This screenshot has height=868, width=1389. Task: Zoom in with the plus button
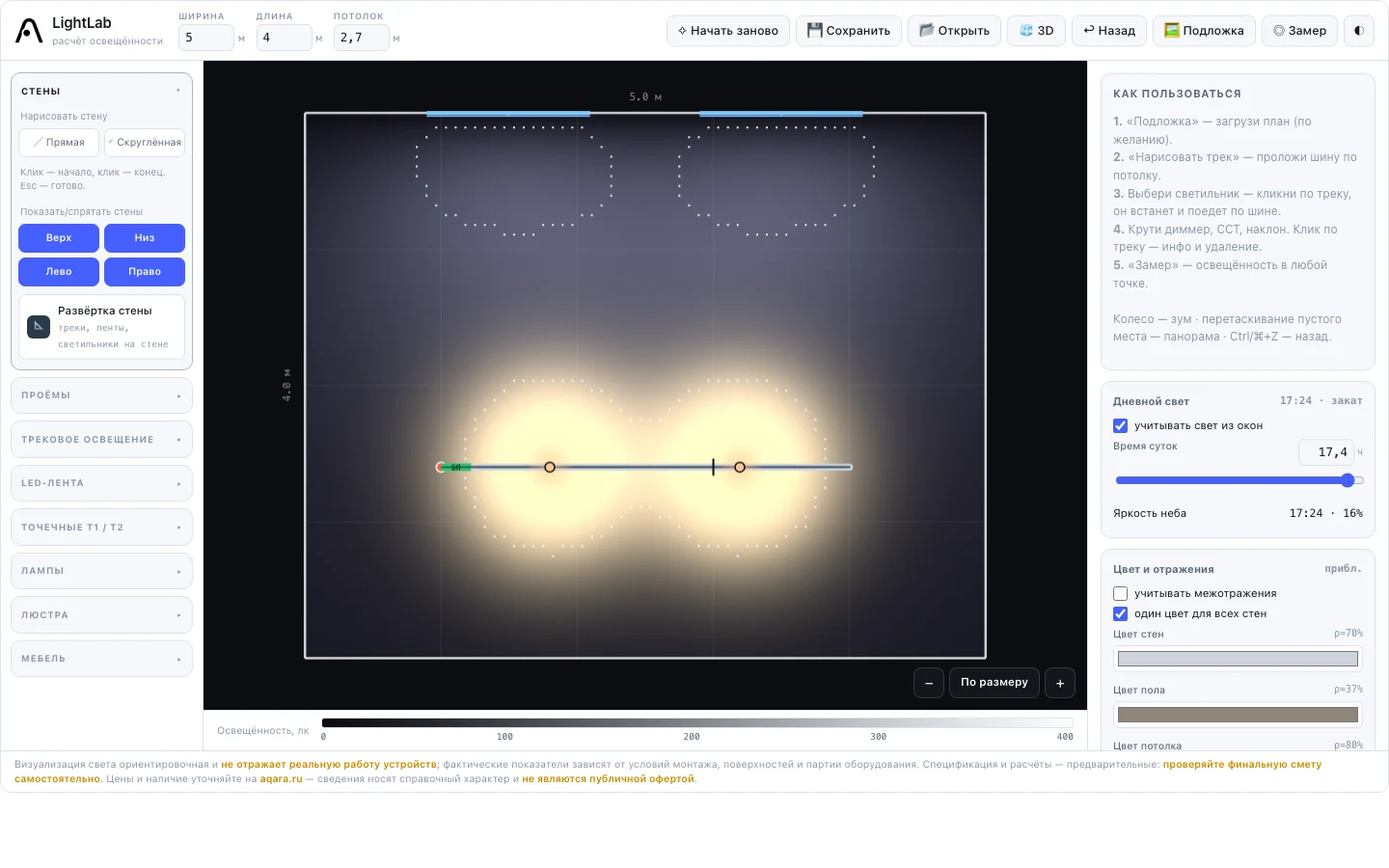click(x=1060, y=683)
